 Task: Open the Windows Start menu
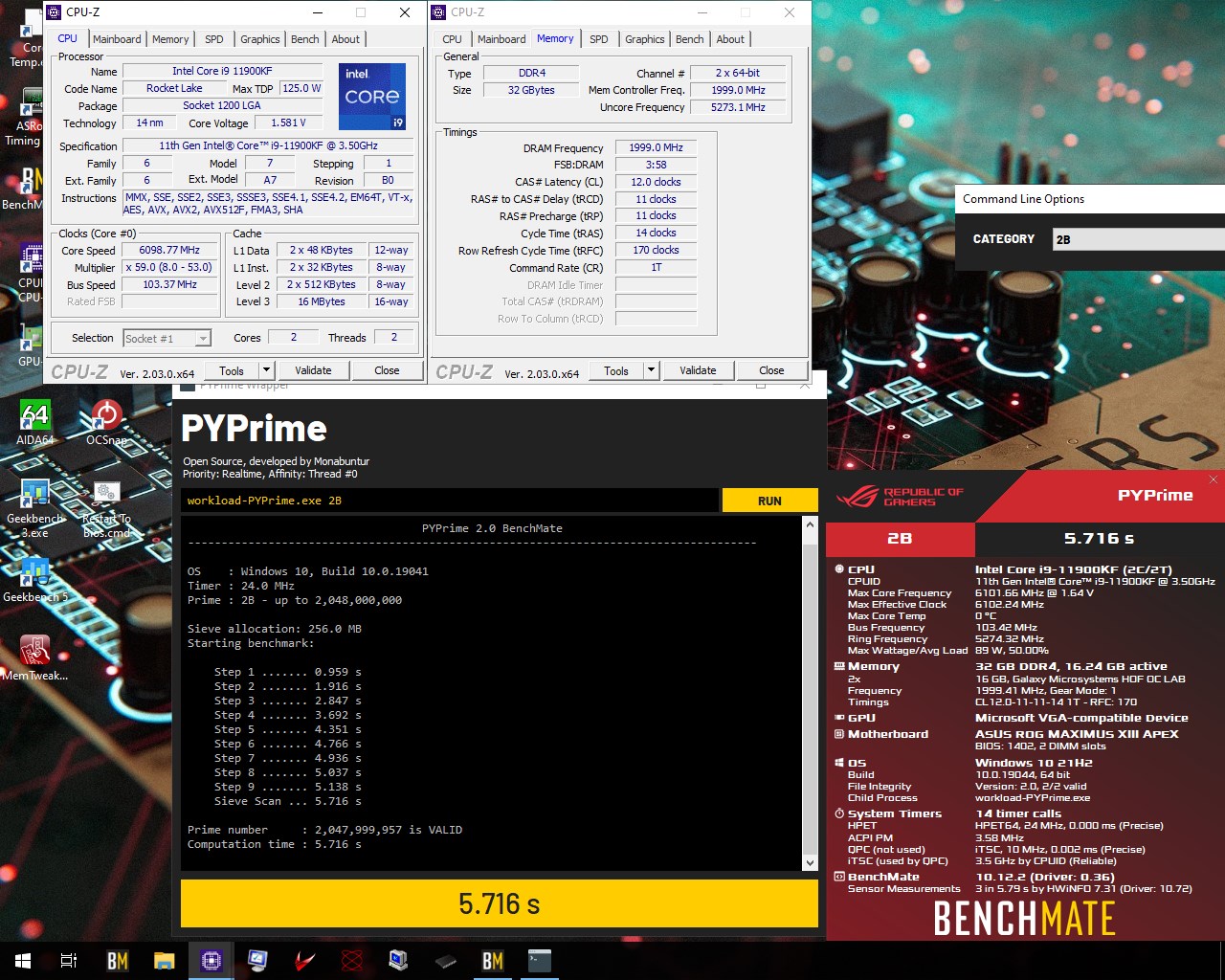point(23,960)
